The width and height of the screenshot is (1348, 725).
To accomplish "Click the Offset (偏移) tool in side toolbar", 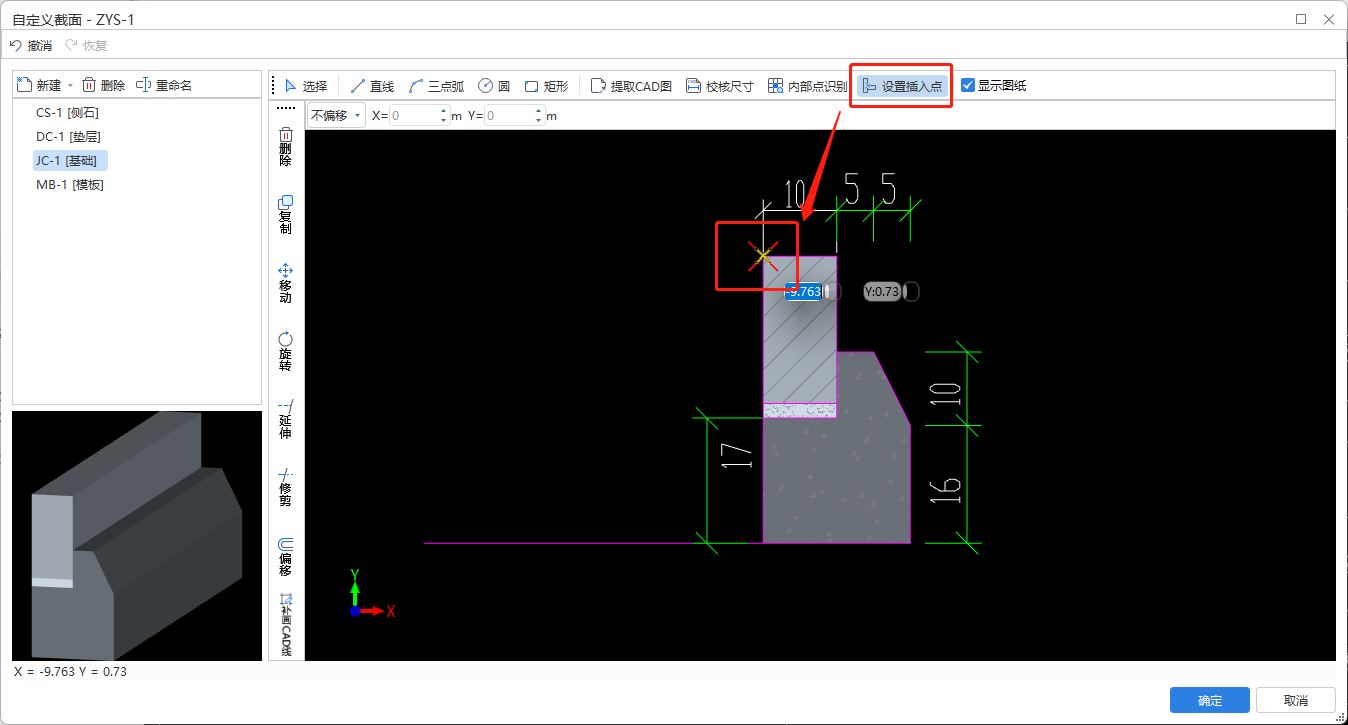I will (285, 556).
